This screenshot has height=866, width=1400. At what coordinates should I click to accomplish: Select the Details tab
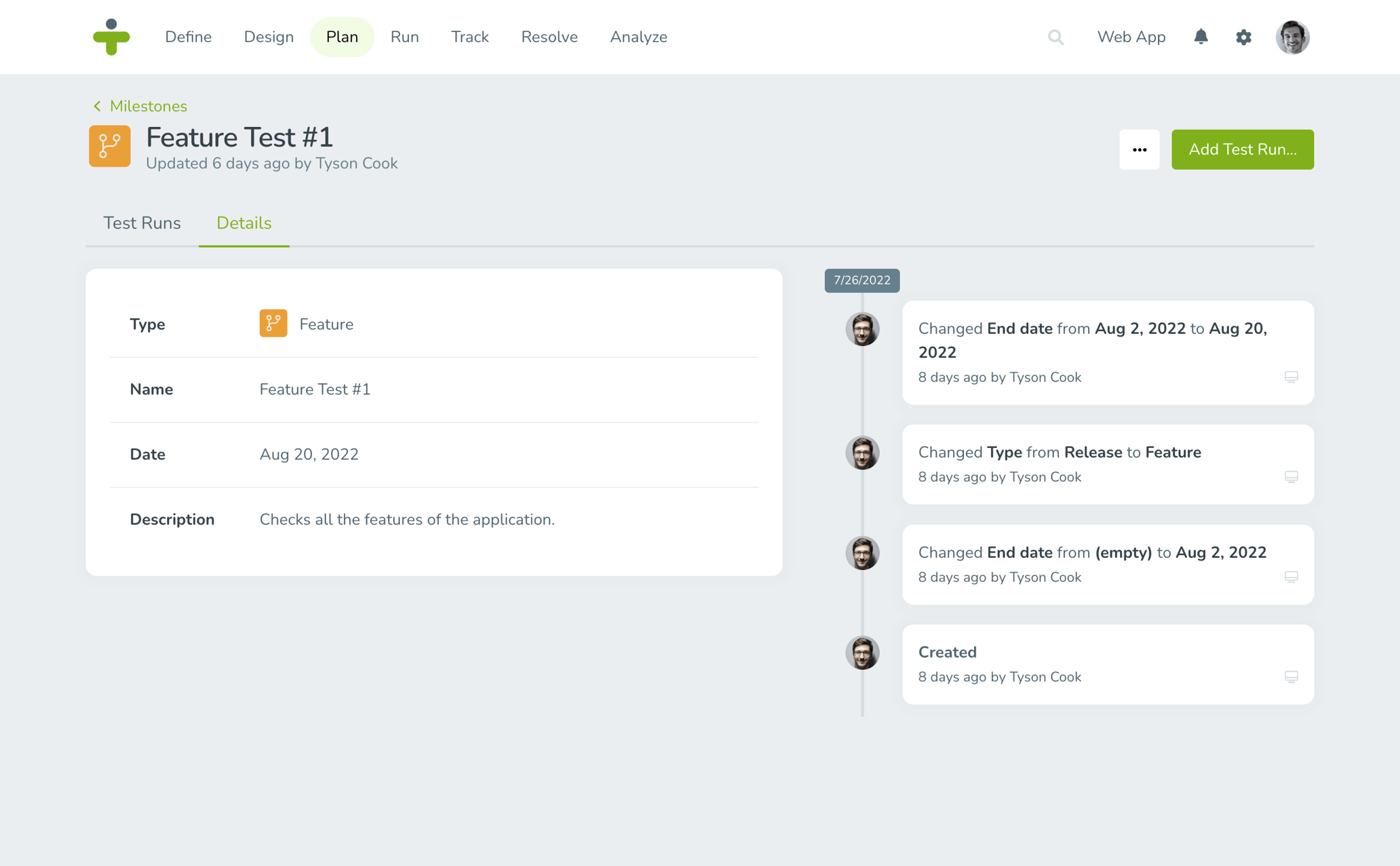tap(244, 223)
